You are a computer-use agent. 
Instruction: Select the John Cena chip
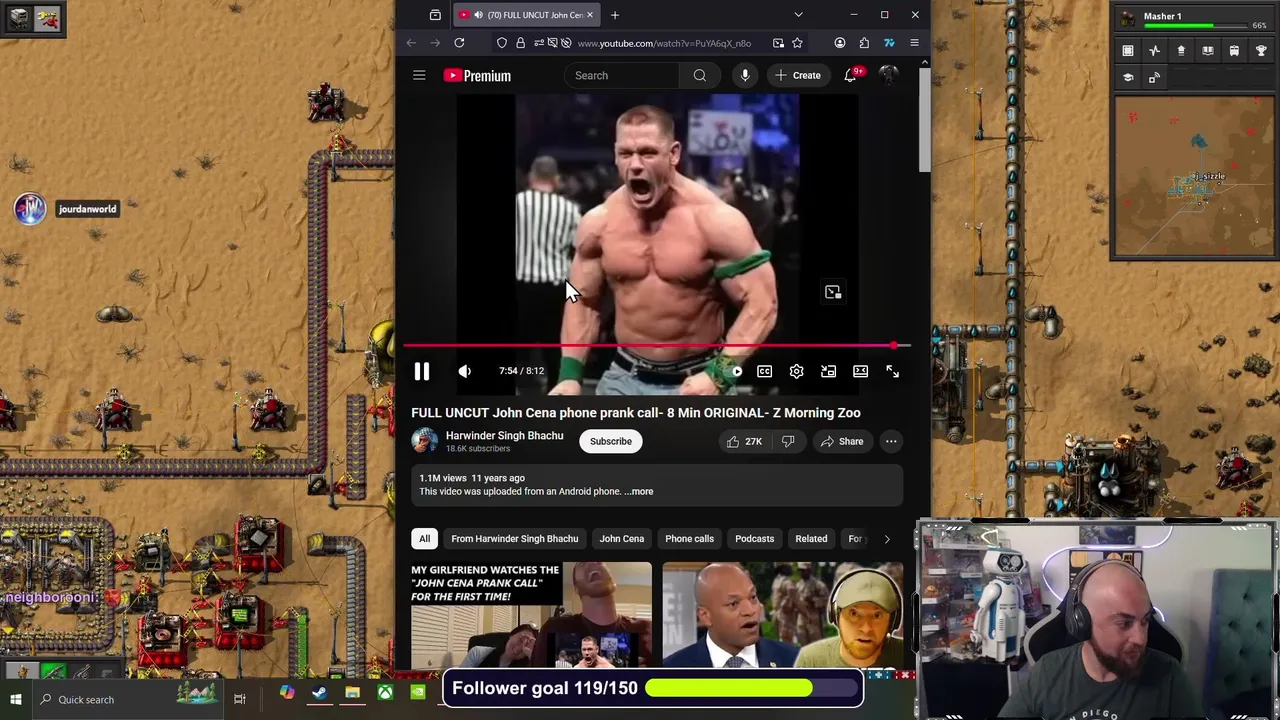click(621, 539)
